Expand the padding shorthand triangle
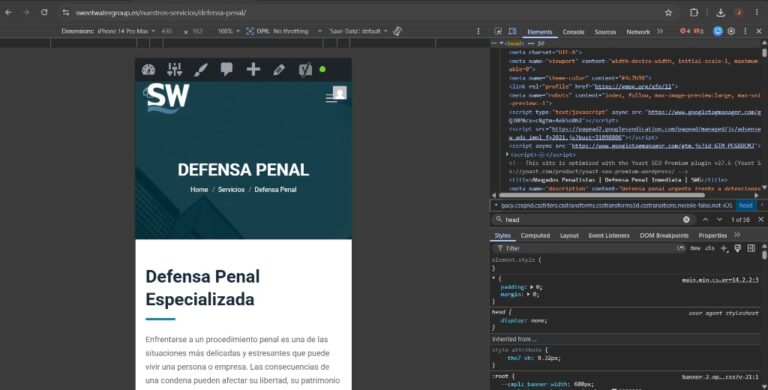 point(531,287)
